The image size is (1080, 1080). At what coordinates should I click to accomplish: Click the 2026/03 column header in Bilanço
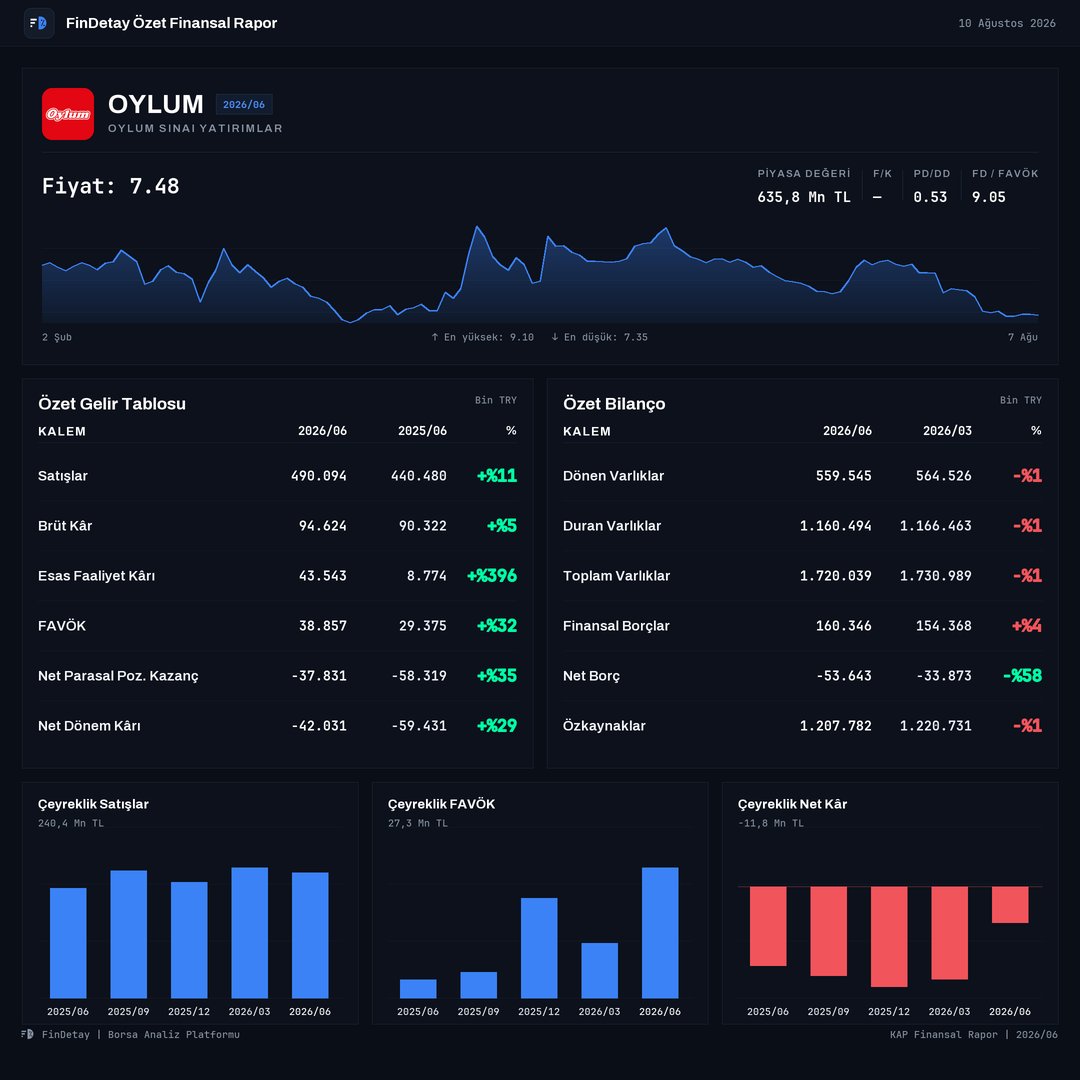pos(947,430)
